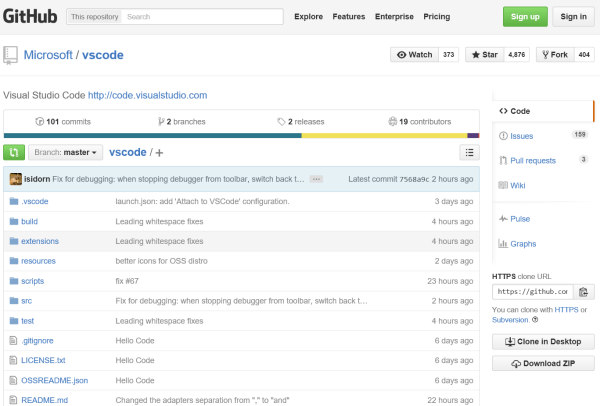The height and width of the screenshot is (406, 600).
Task: Open the Pulse sidebar item
Action: coord(520,218)
